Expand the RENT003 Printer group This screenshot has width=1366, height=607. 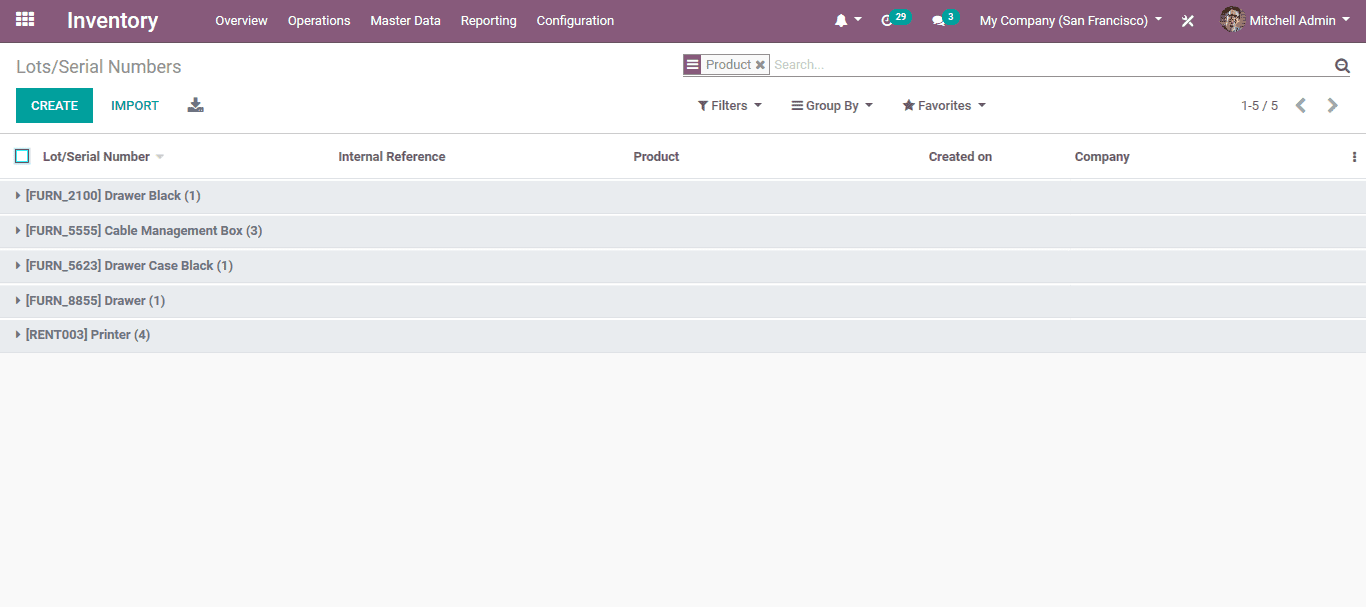click(x=683, y=335)
